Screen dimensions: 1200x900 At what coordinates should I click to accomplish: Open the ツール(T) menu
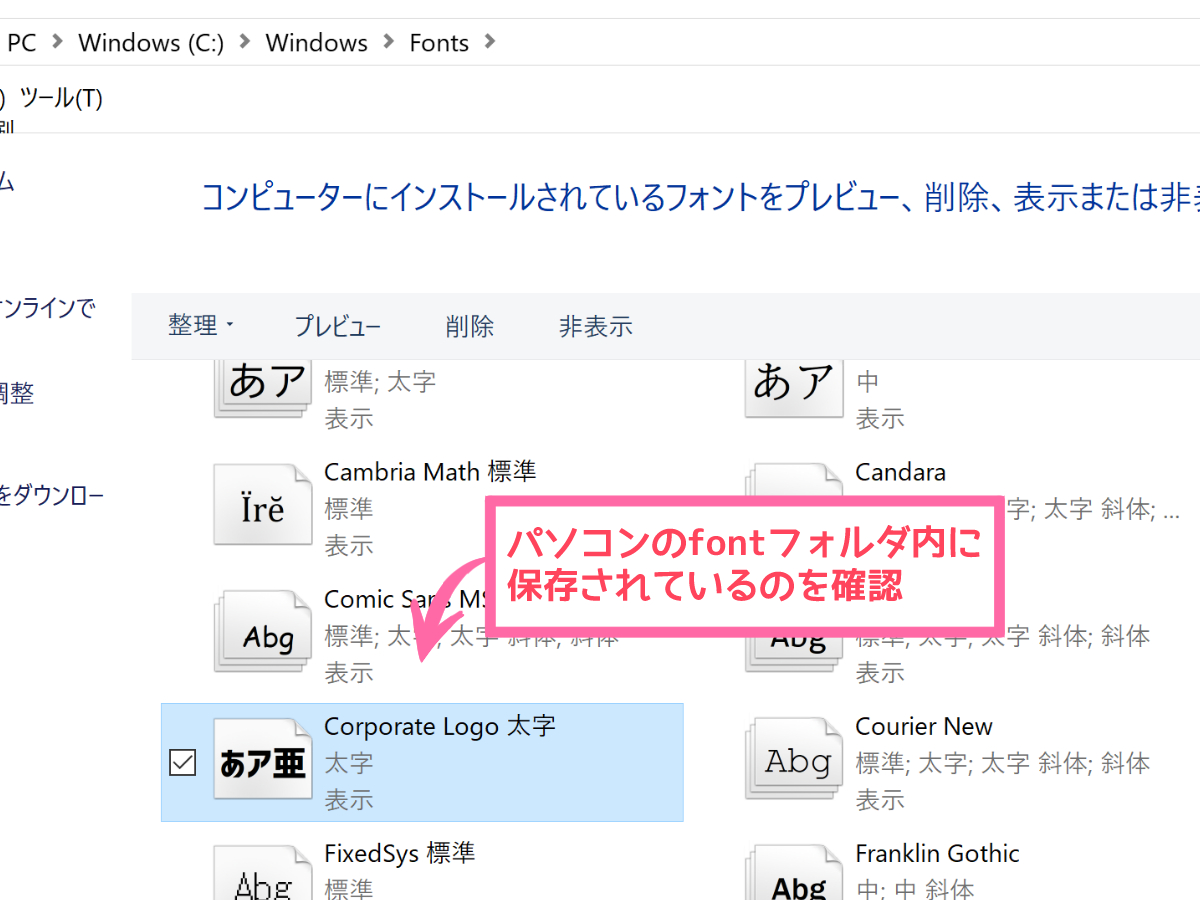click(x=61, y=98)
